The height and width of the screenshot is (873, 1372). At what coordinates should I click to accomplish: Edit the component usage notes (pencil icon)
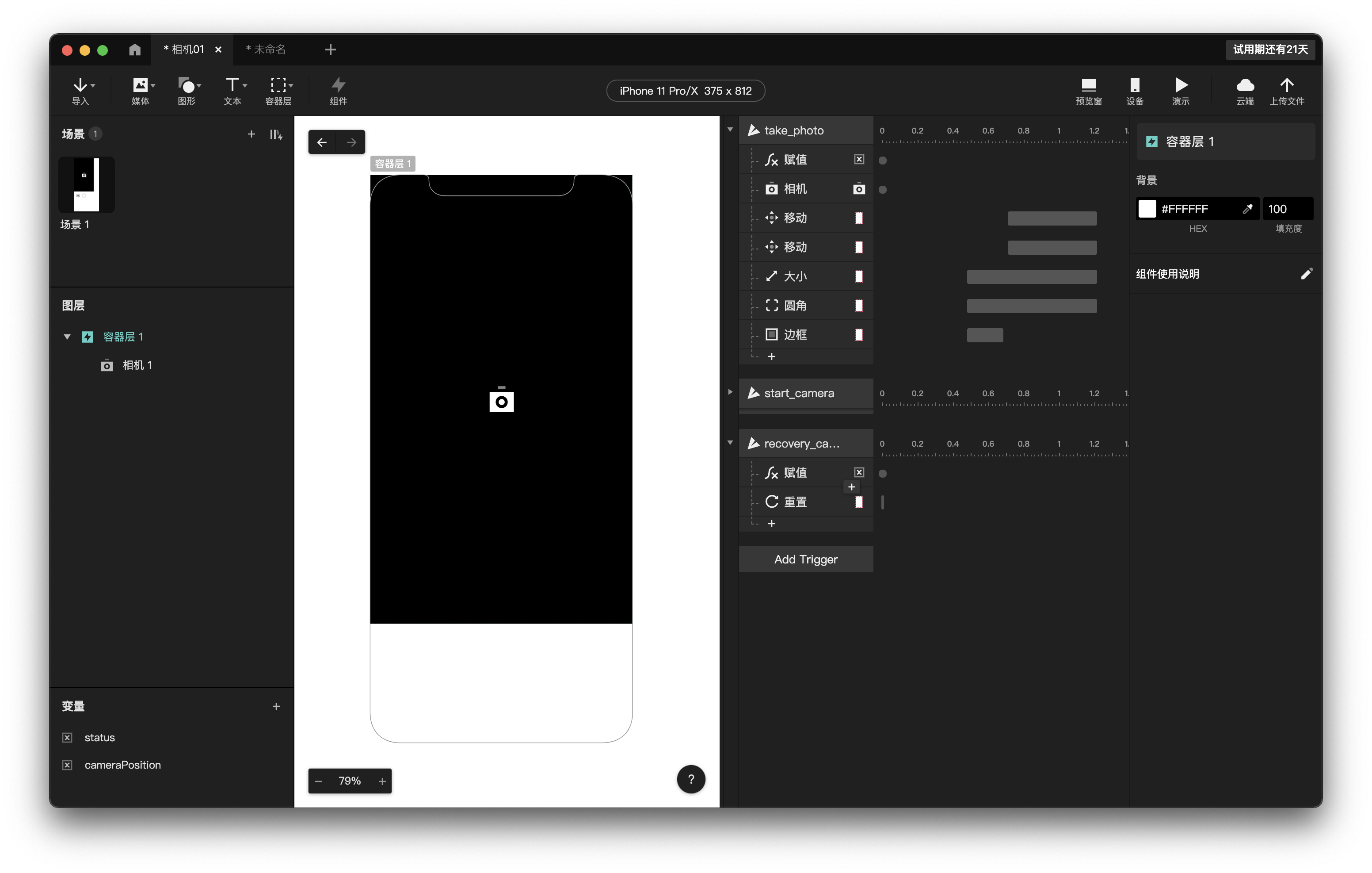pos(1306,274)
